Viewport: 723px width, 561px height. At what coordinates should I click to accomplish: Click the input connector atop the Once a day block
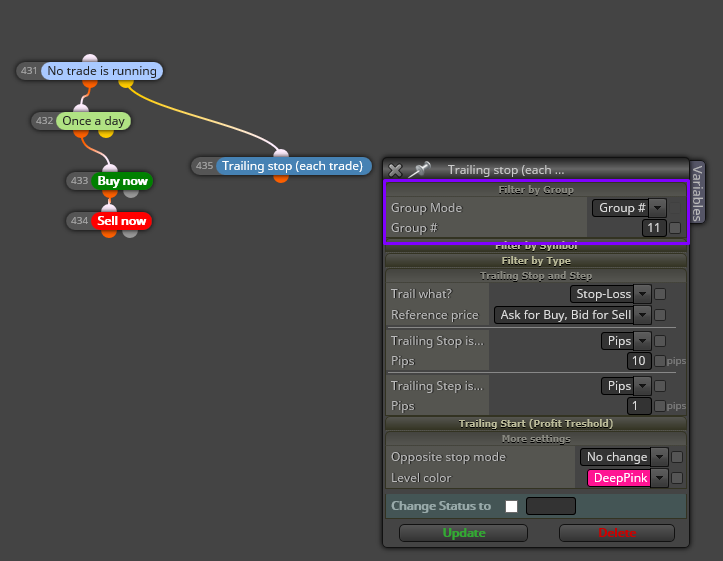pyautogui.click(x=81, y=108)
